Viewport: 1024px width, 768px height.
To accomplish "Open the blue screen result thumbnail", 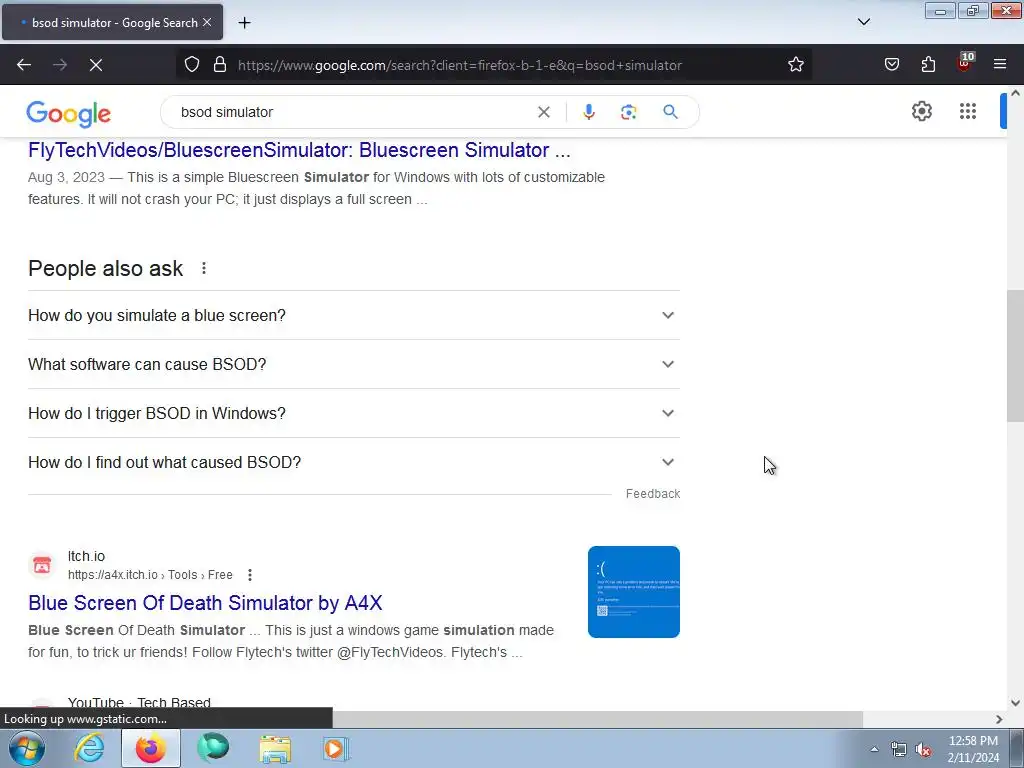I will [633, 592].
